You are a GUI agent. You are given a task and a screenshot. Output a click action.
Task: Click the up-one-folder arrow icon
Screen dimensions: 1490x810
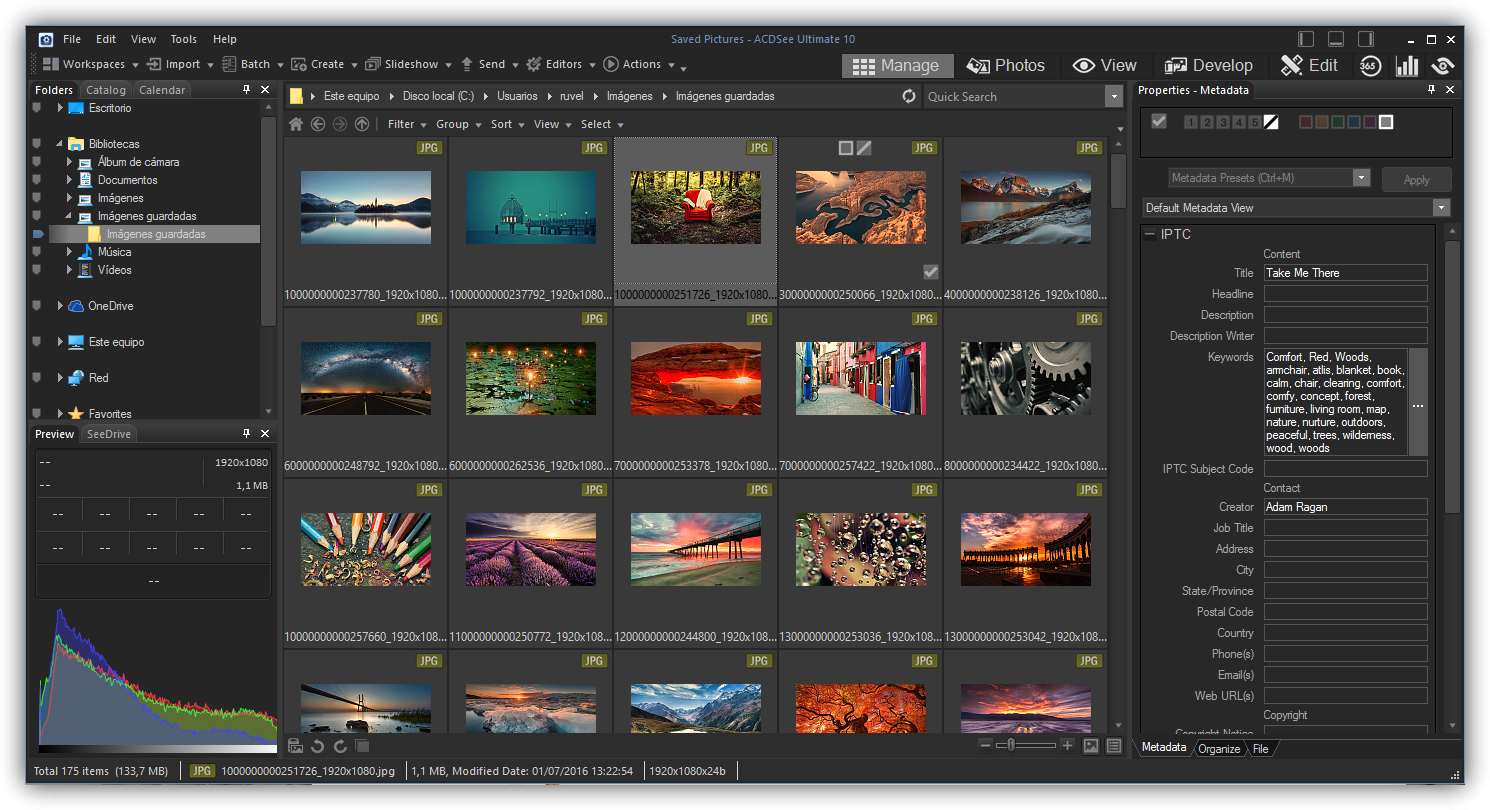[361, 125]
